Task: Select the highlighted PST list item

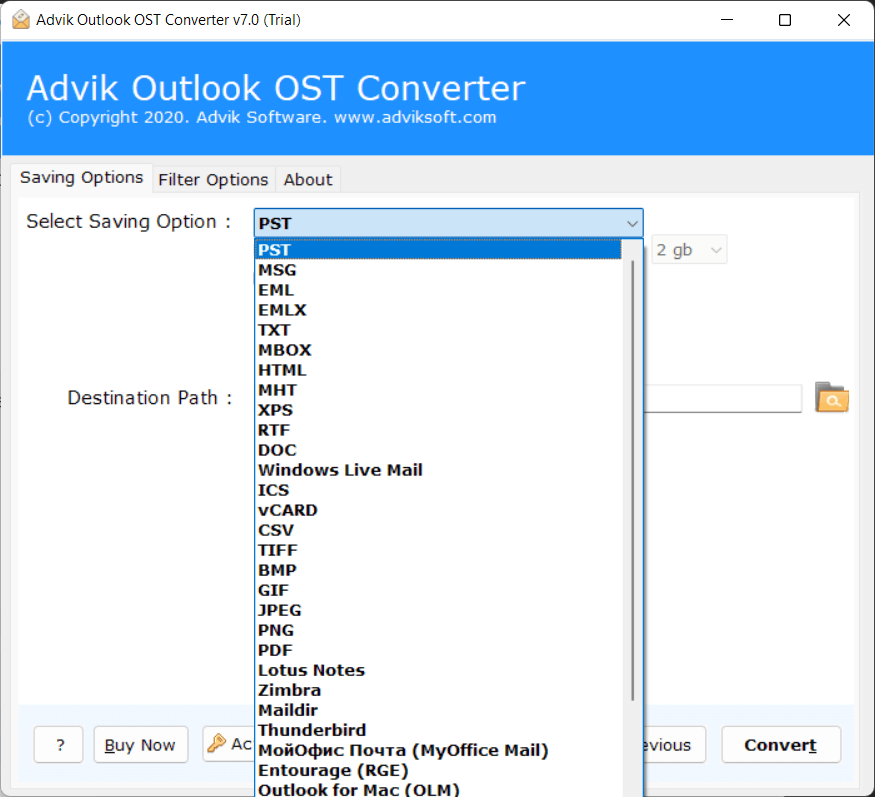Action: click(x=275, y=250)
